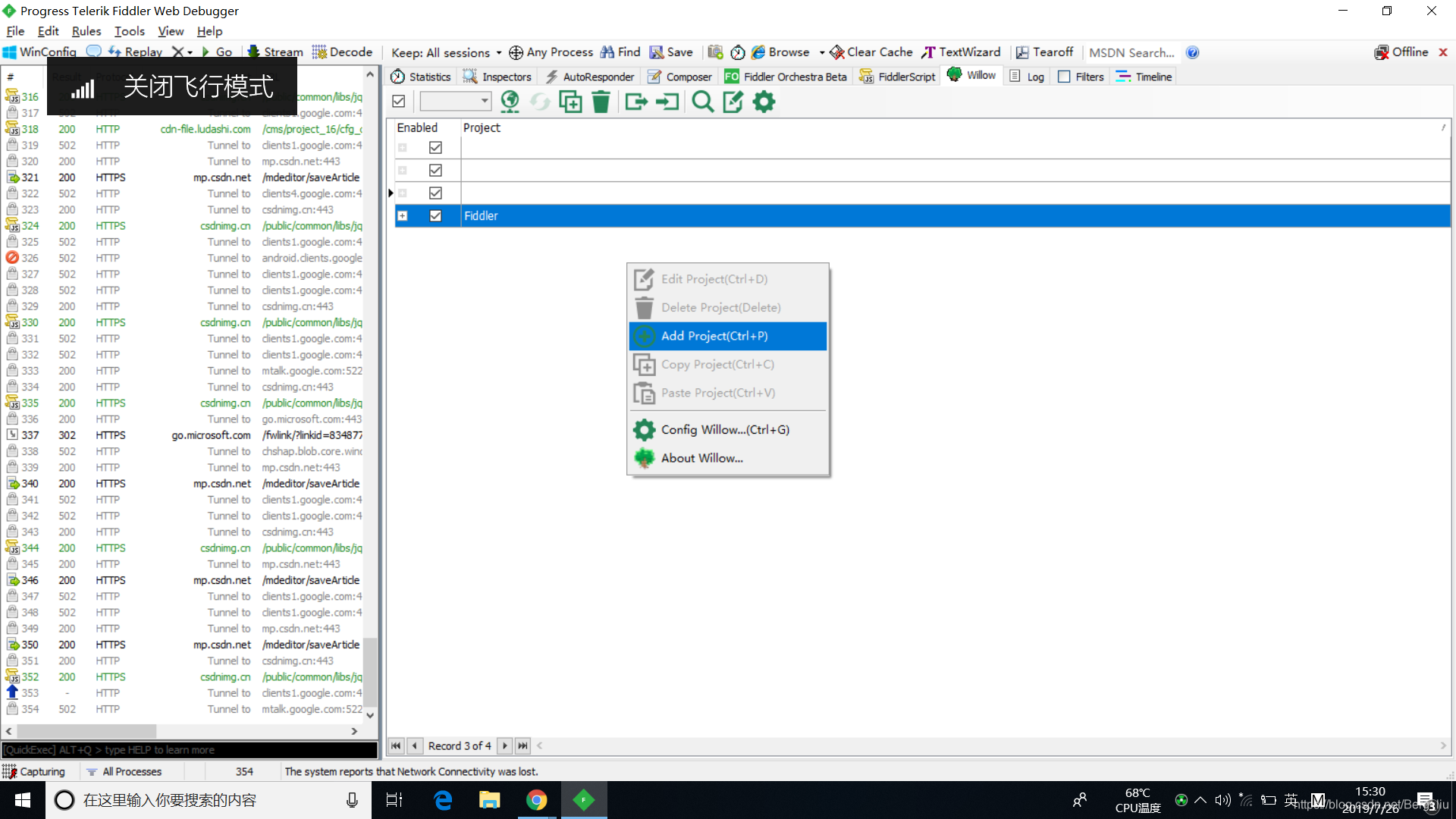
Task: Toggle Capturing in status bar
Action: (x=34, y=771)
